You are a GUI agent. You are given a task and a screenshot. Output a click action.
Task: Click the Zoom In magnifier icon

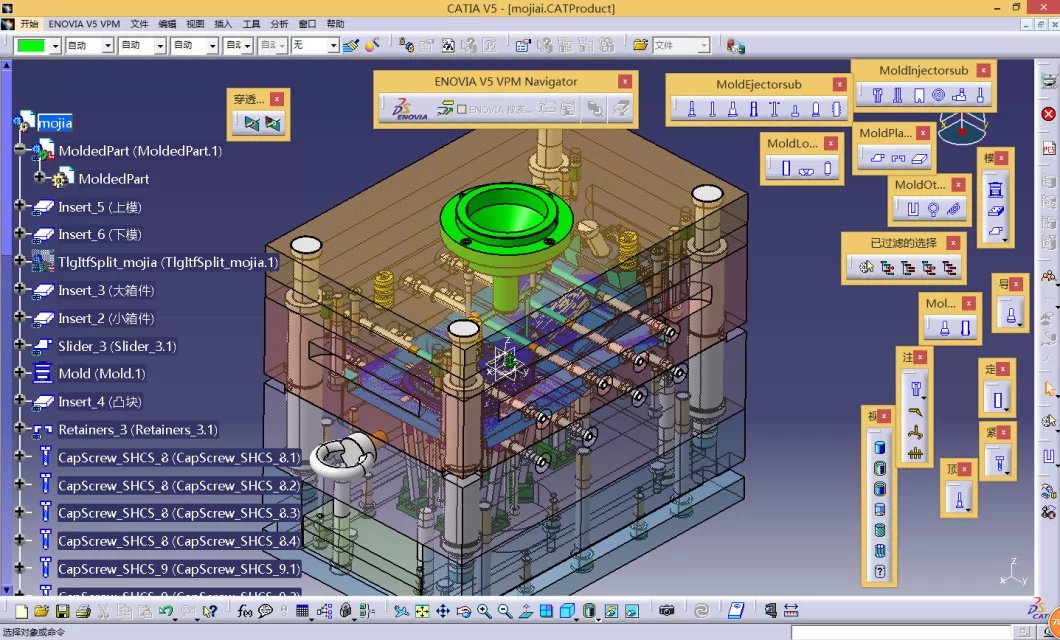[x=484, y=612]
